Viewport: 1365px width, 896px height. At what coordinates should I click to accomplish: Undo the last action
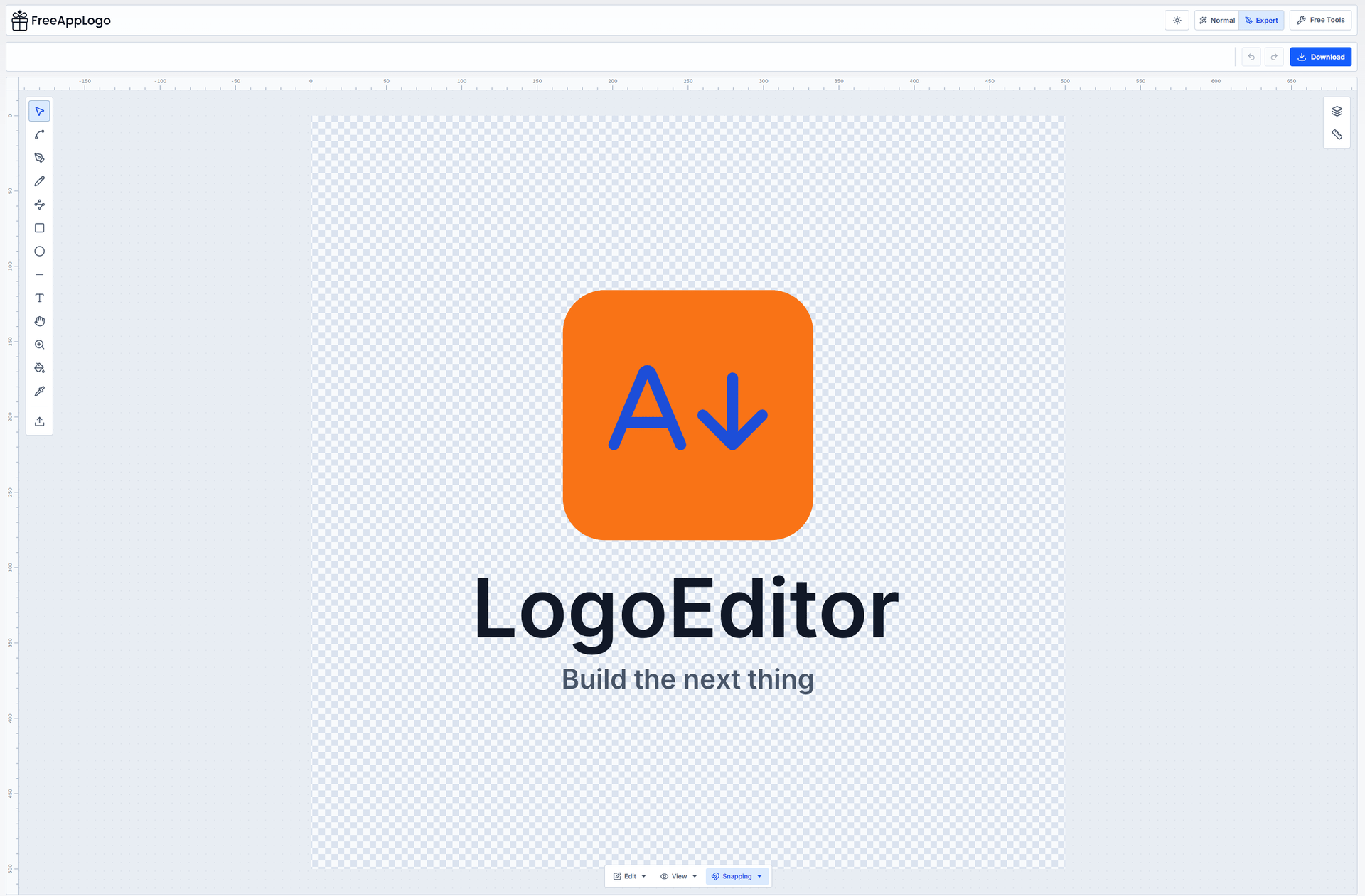(x=1251, y=57)
